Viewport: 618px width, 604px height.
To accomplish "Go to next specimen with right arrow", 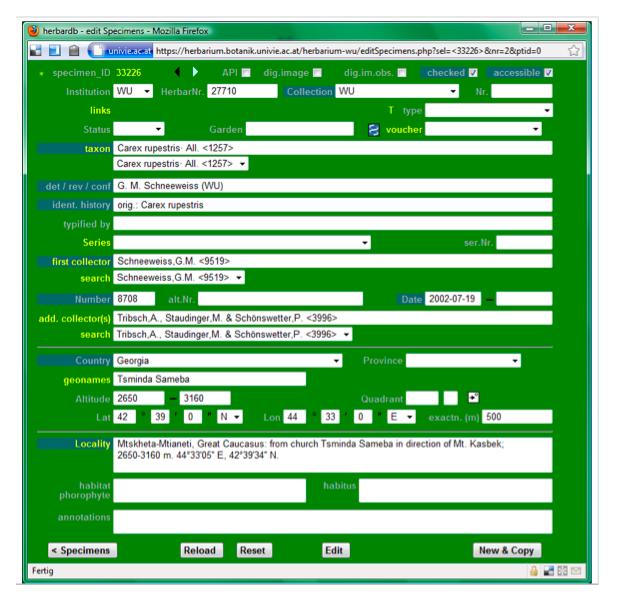I will coord(195,72).
